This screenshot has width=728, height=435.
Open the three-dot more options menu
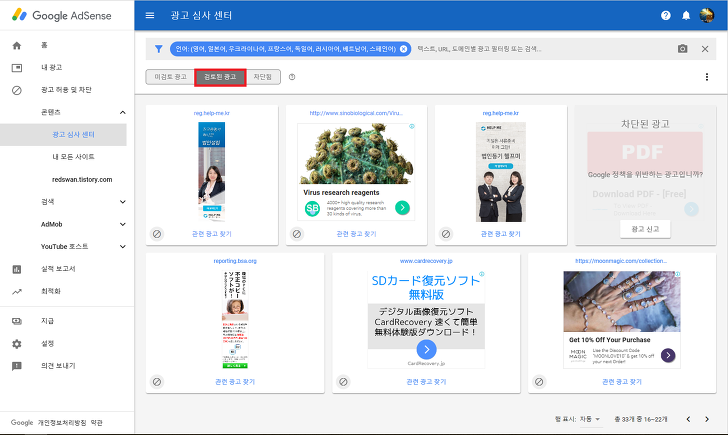707,77
